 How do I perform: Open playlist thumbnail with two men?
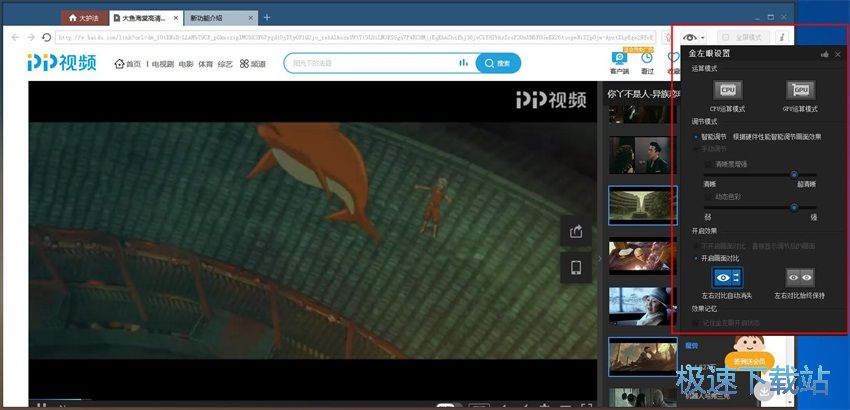click(642, 154)
